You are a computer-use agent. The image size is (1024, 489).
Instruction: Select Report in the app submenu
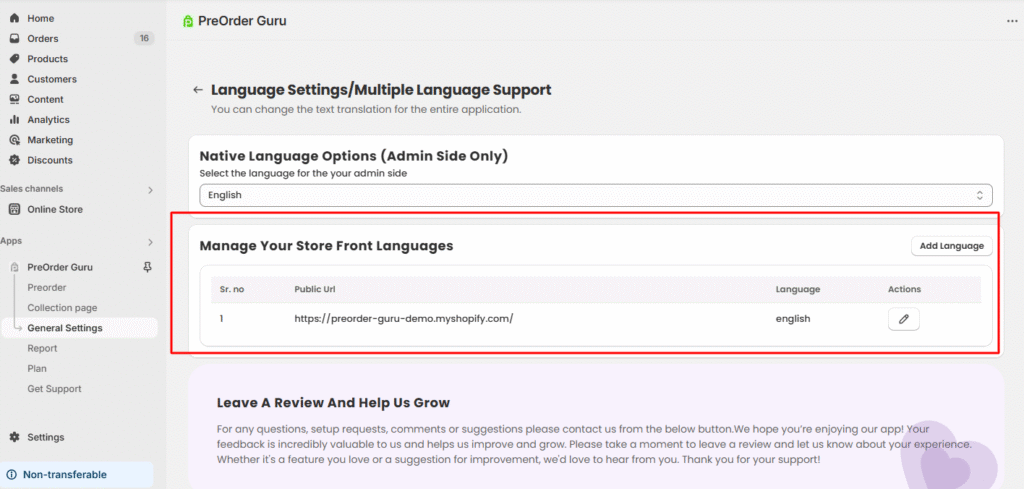42,348
